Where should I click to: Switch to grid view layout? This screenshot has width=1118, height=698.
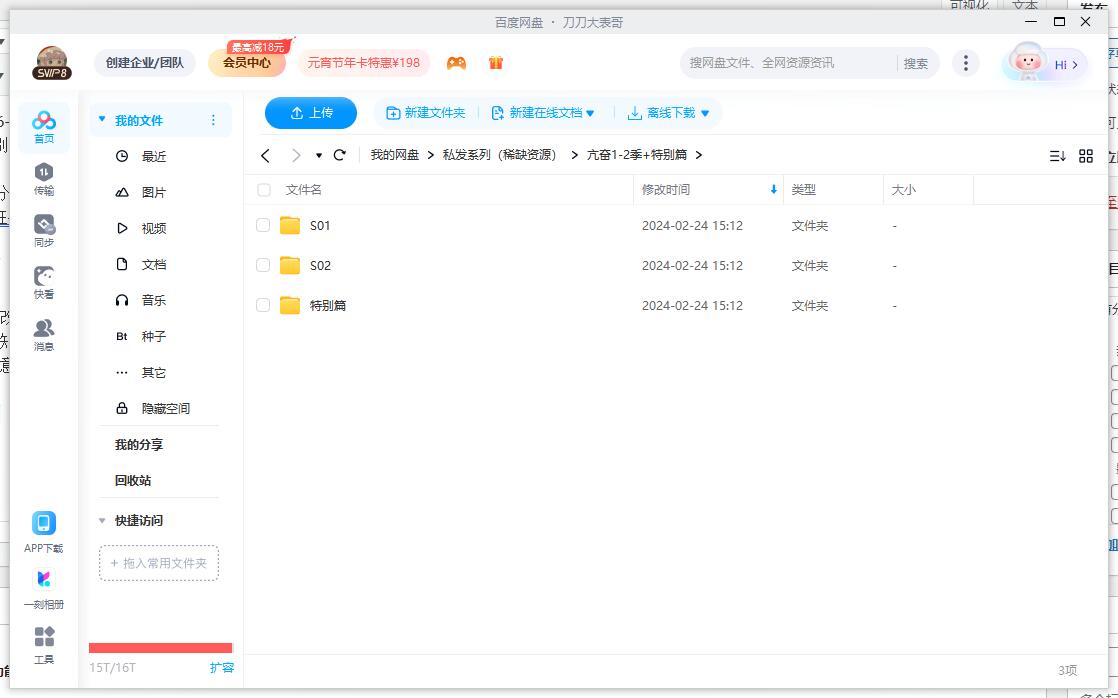[x=1086, y=156]
